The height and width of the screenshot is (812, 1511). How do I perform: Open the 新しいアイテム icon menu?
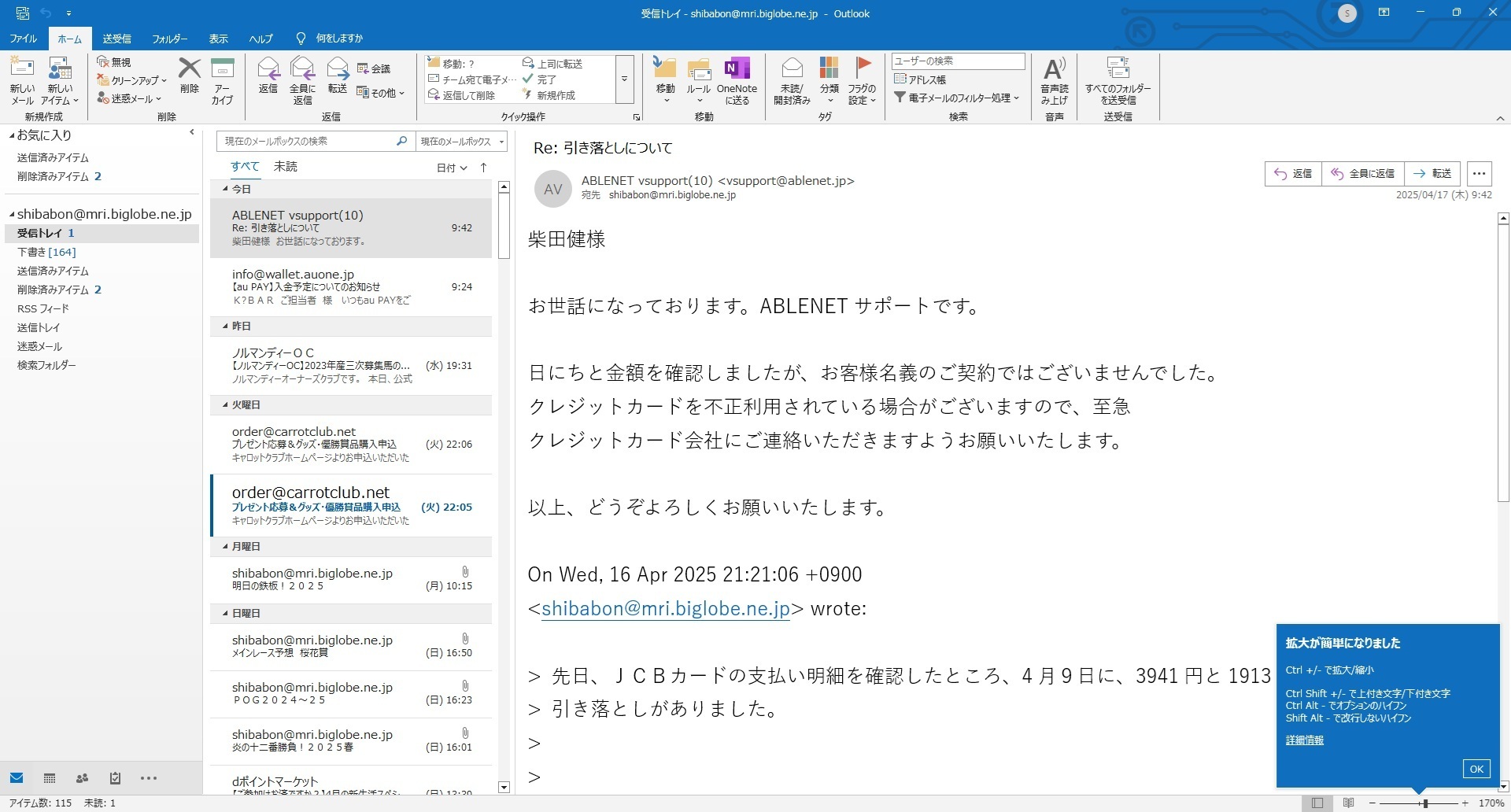60,81
